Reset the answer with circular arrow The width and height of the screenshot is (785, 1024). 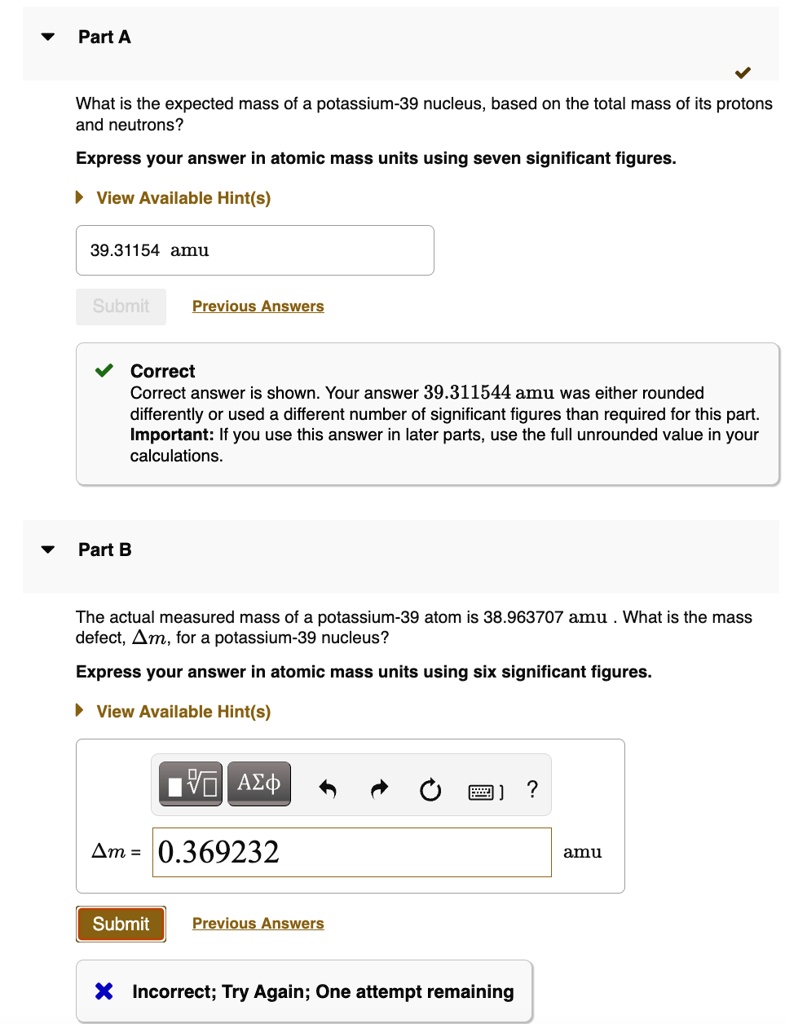[x=430, y=791]
